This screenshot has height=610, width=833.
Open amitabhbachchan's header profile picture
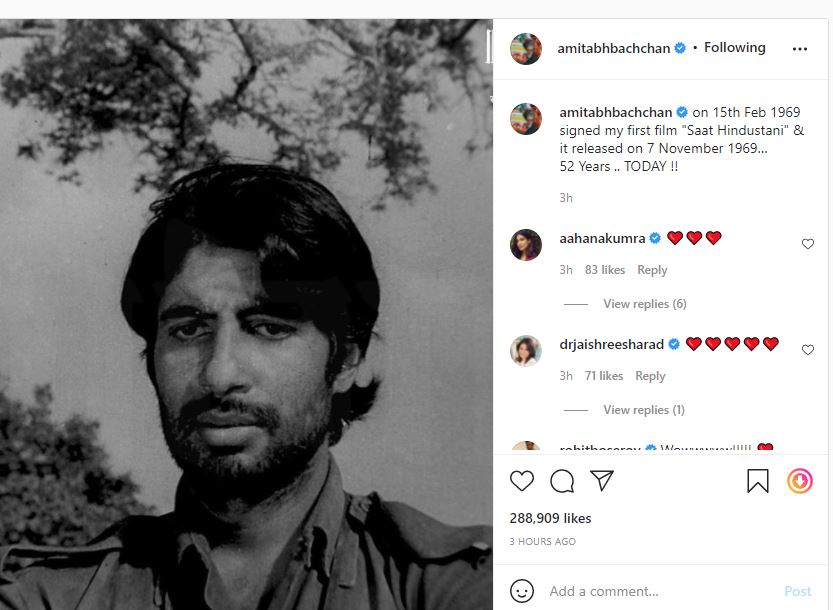coord(526,48)
